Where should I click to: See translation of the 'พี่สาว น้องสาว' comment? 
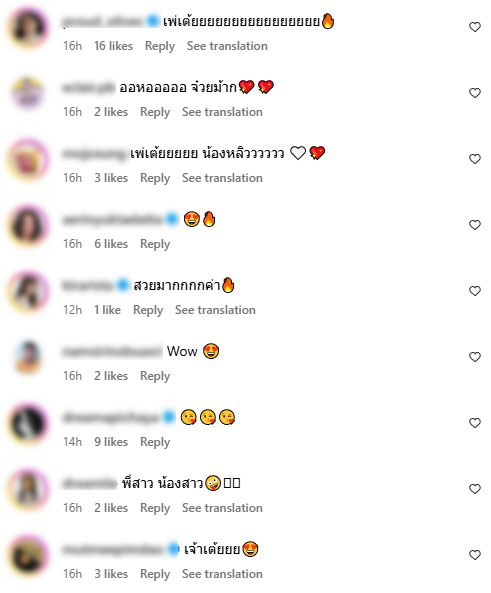(222, 508)
